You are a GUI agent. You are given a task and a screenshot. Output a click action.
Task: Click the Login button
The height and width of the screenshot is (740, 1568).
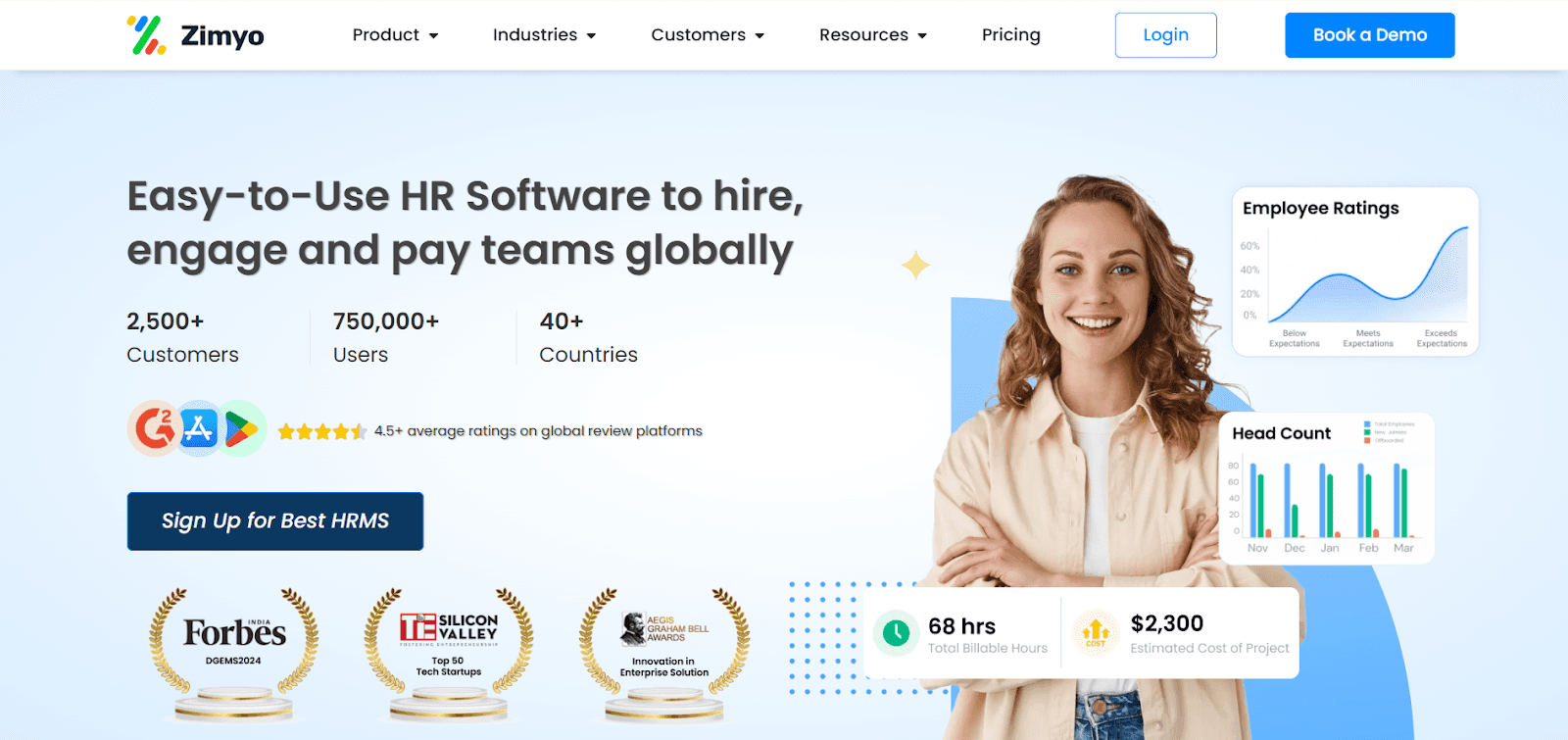(x=1166, y=35)
